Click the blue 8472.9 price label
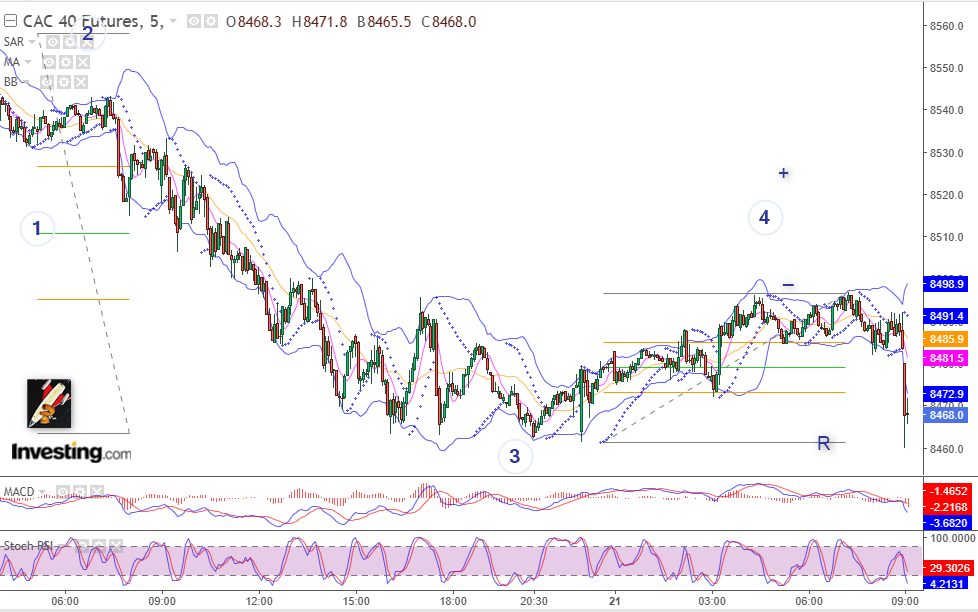The image size is (978, 612). coord(946,394)
